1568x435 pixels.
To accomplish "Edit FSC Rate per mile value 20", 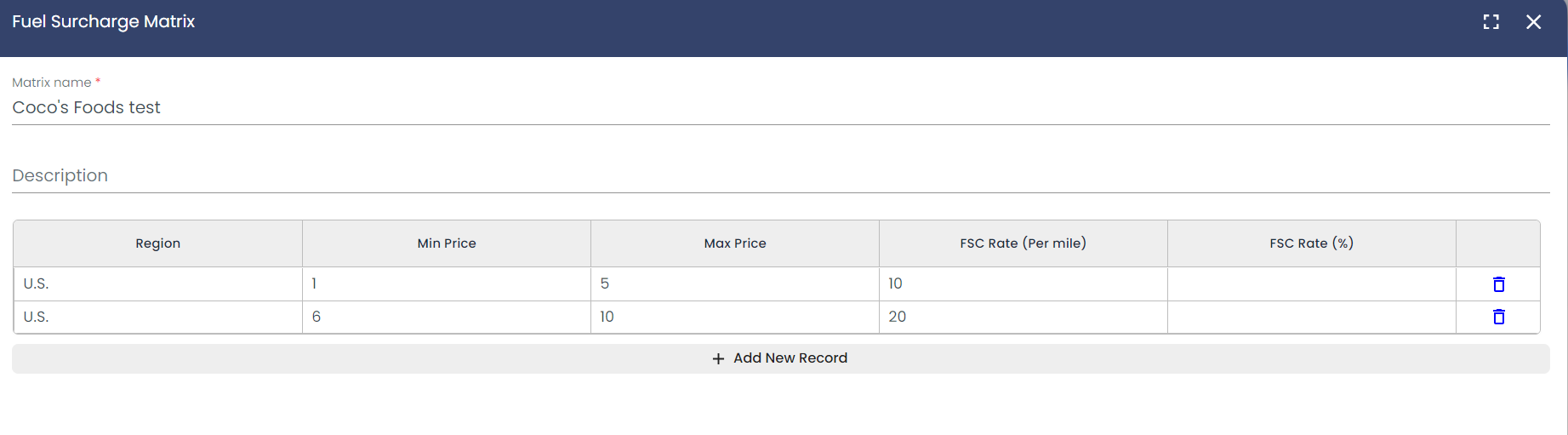I will coord(1023,317).
